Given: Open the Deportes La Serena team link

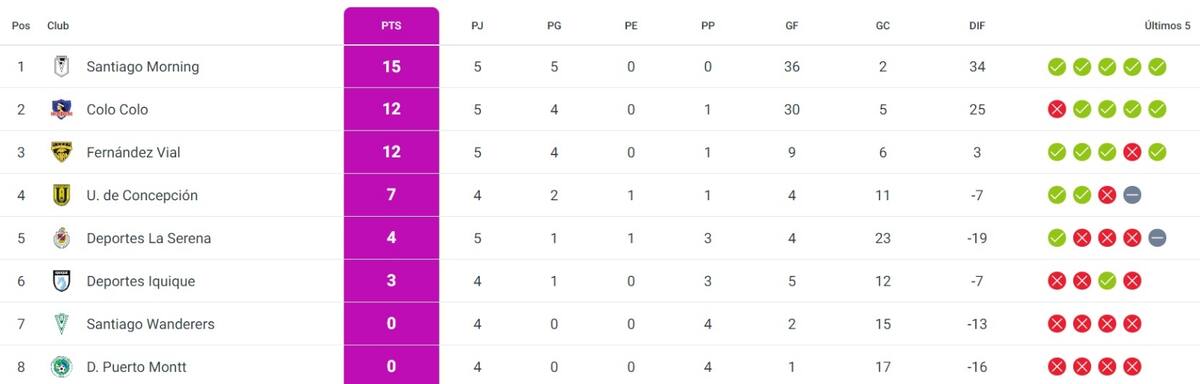Looking at the screenshot, I should (149, 239).
